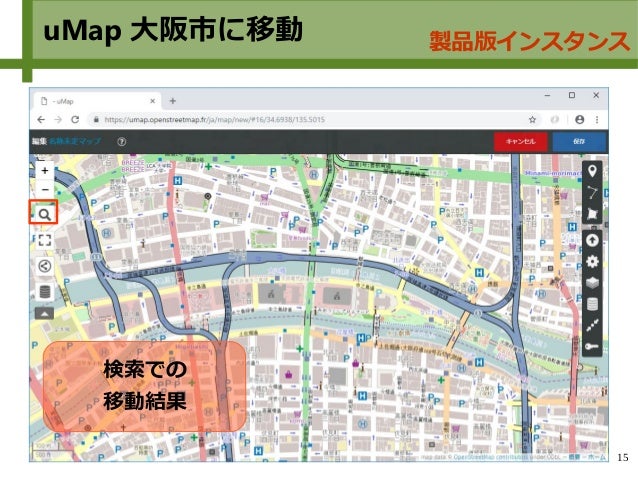Image resolution: width=638 pixels, height=479 pixels.
Task: Collapse the left controls with up arrow
Action: pyautogui.click(x=45, y=313)
